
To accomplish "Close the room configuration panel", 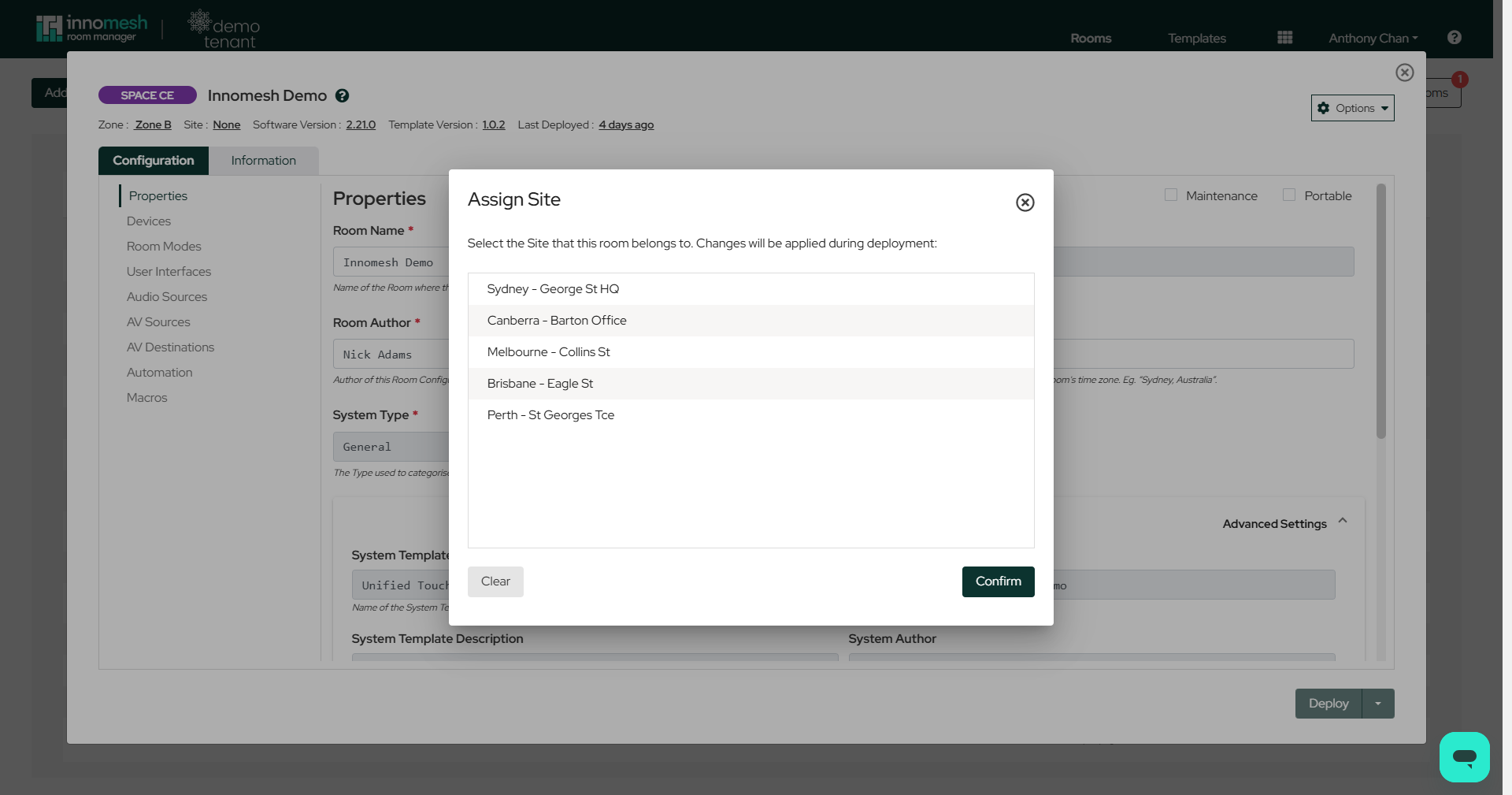I will pos(1404,72).
